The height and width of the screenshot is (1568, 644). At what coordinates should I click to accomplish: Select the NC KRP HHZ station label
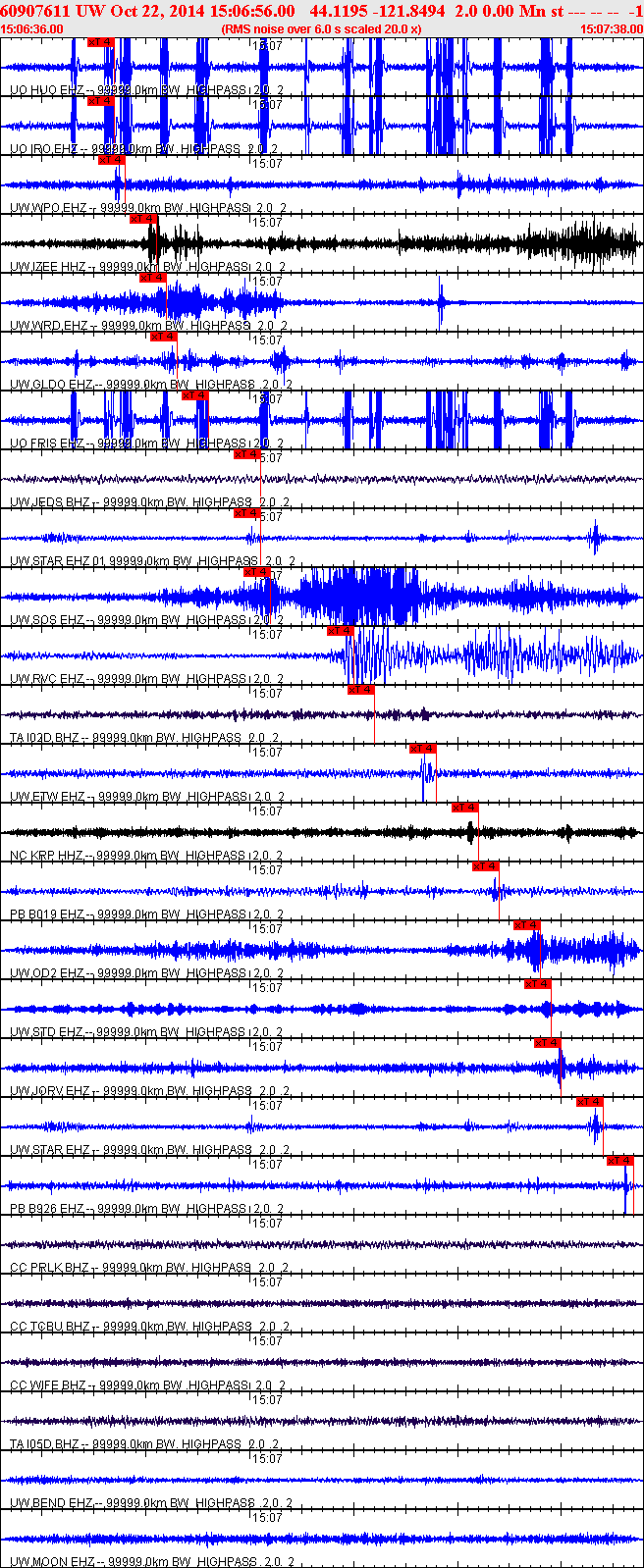[x=146, y=856]
